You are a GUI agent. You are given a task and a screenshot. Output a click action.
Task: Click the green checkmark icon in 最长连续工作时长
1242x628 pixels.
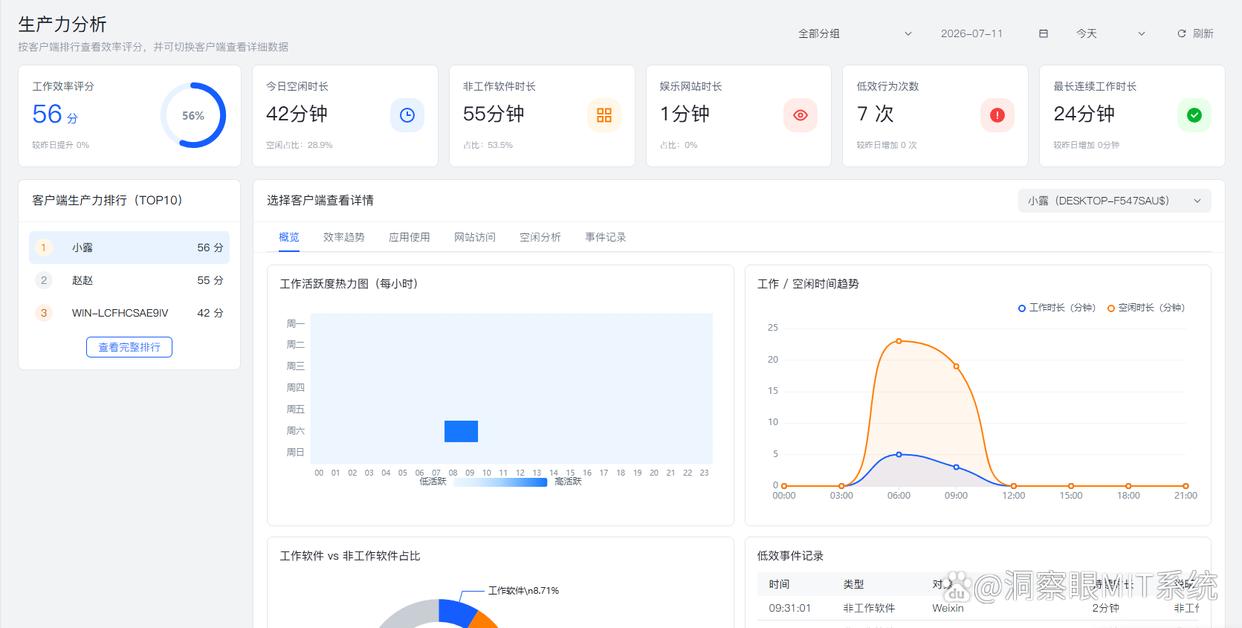(1194, 115)
